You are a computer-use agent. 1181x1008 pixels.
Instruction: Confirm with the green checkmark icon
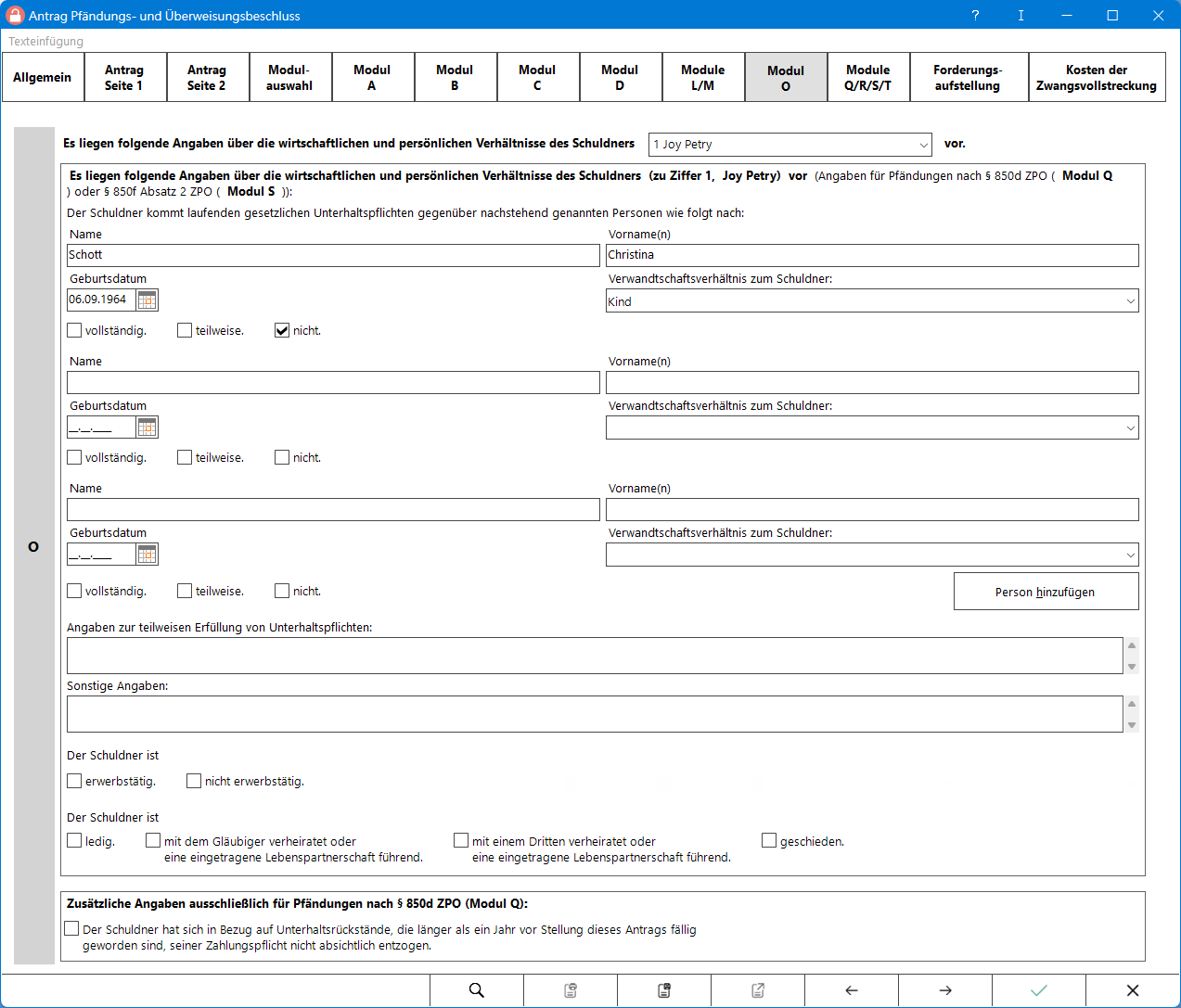[x=1039, y=990]
